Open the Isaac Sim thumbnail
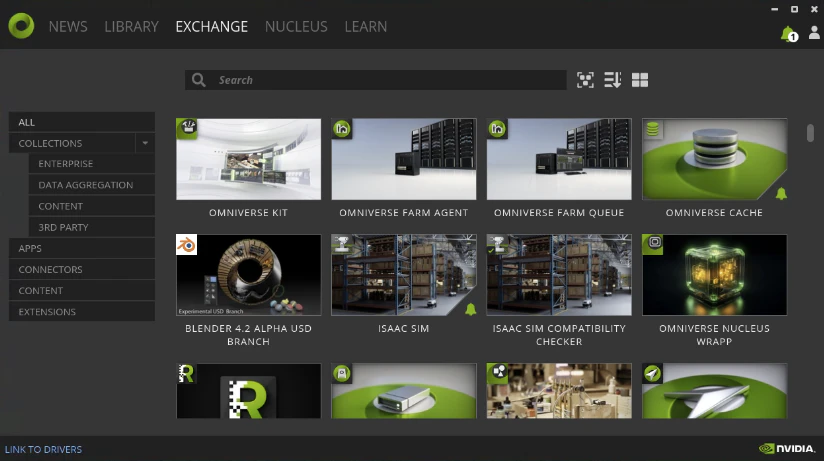The width and height of the screenshot is (824, 461). [404, 275]
